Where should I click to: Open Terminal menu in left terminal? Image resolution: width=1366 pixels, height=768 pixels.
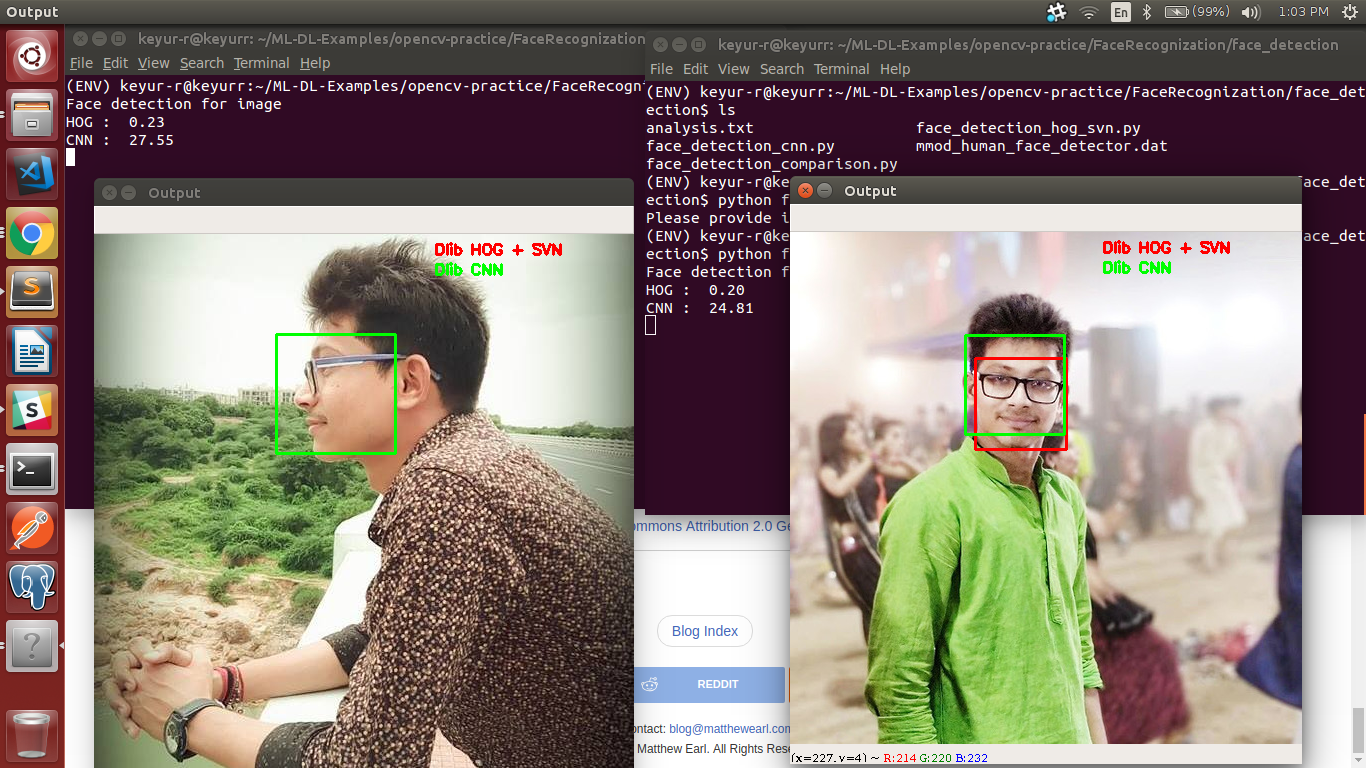click(262, 63)
